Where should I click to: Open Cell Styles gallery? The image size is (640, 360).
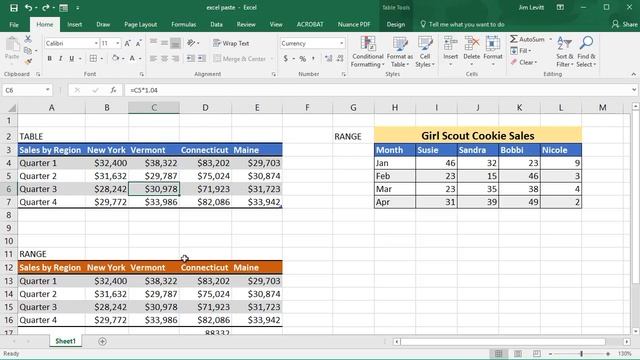click(425, 52)
